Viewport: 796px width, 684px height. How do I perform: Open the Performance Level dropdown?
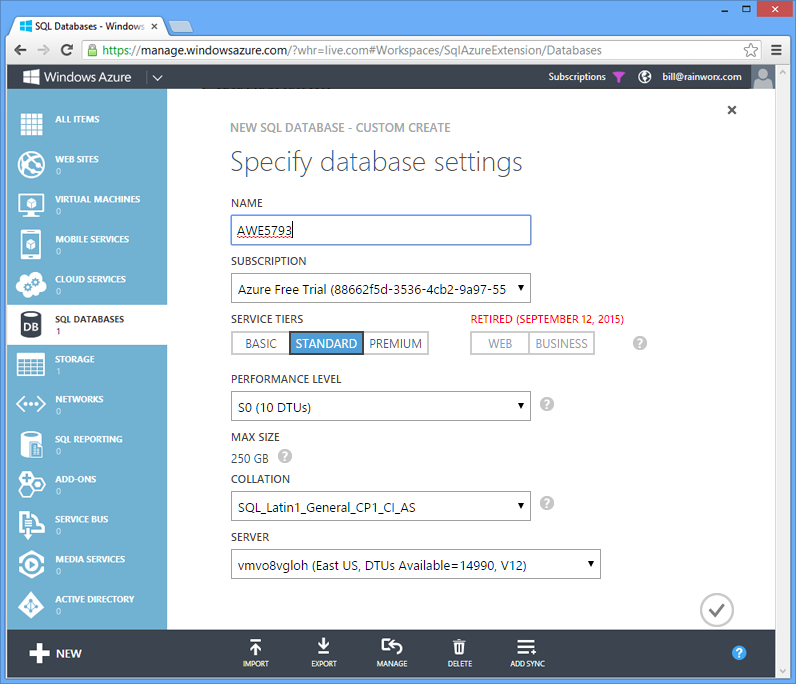click(381, 406)
